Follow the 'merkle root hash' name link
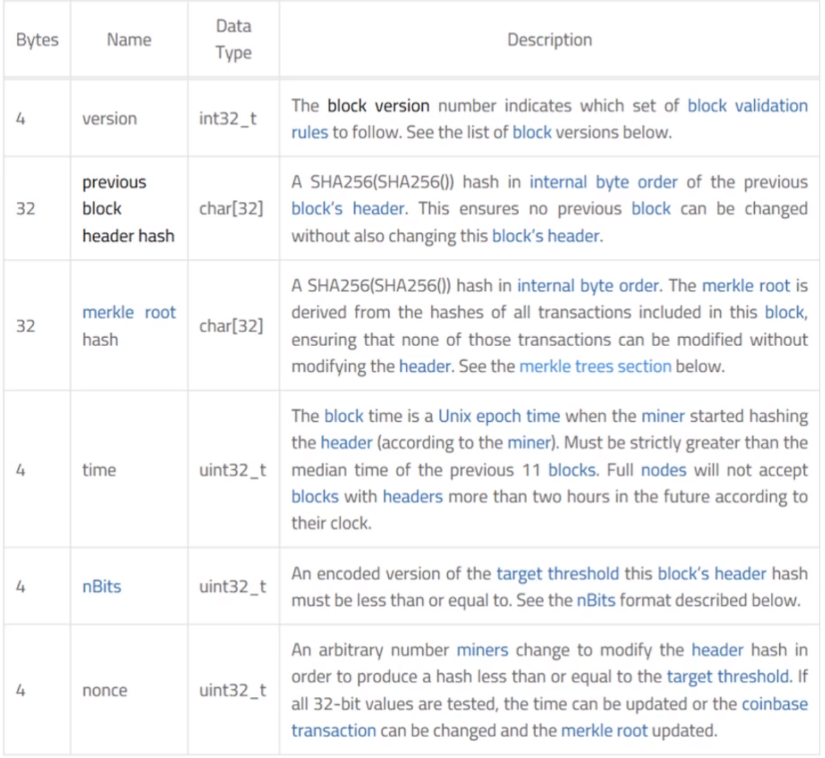Image resolution: width=825 pixels, height=758 pixels. [x=129, y=312]
